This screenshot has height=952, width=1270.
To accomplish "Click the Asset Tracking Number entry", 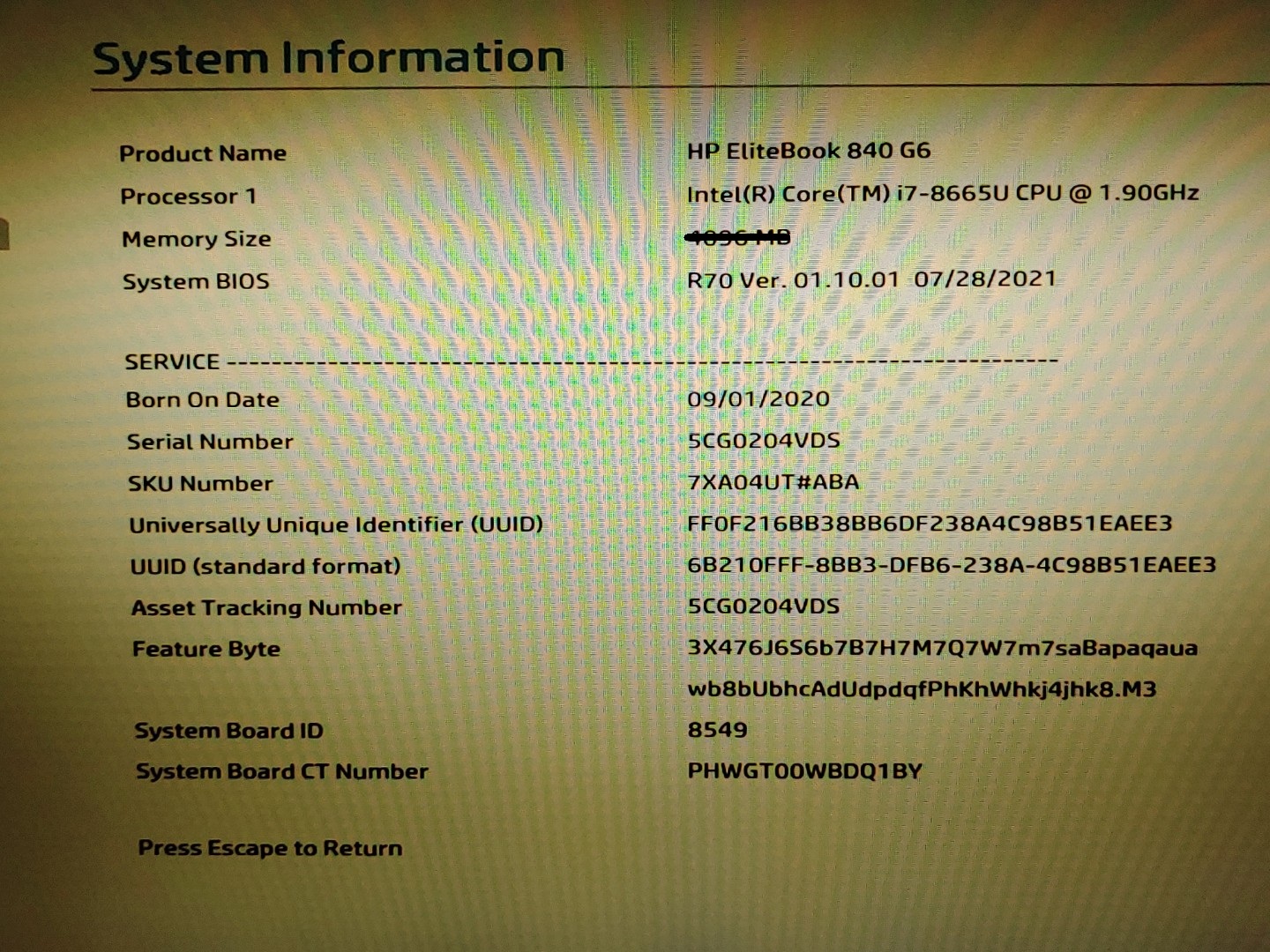I will pyautogui.click(x=265, y=607).
